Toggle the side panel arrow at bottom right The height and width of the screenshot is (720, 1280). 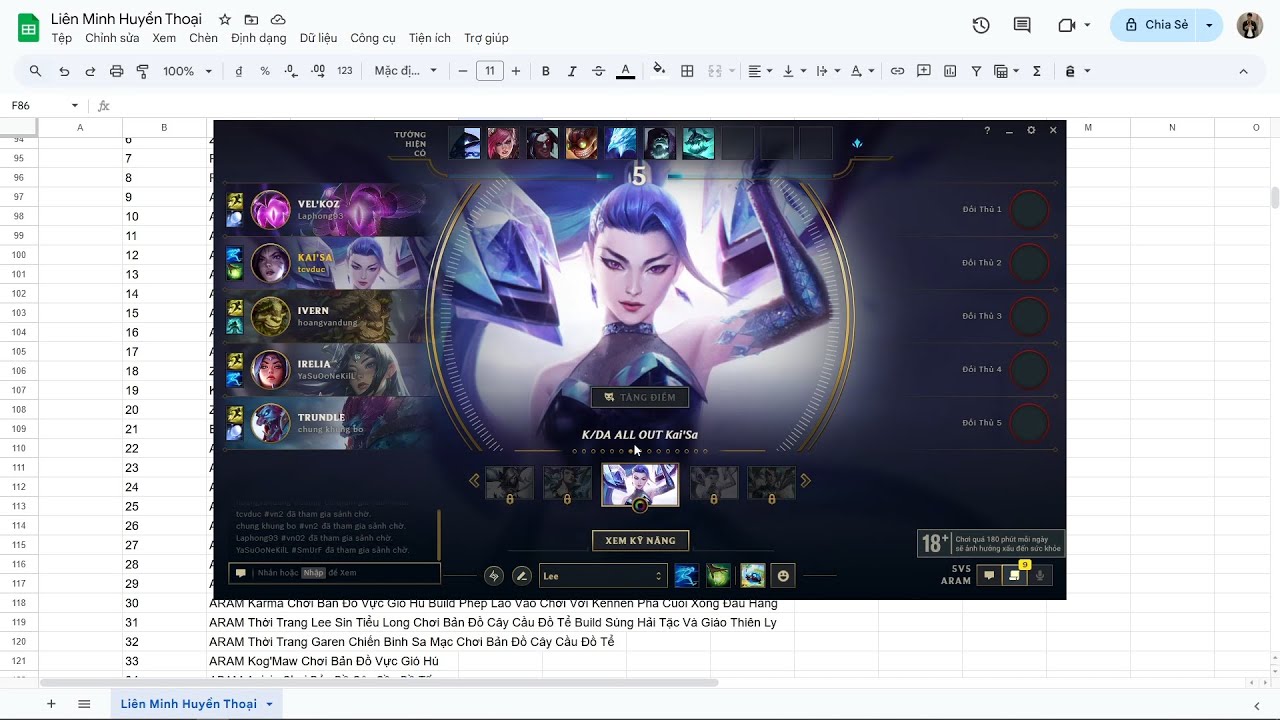click(x=1257, y=706)
